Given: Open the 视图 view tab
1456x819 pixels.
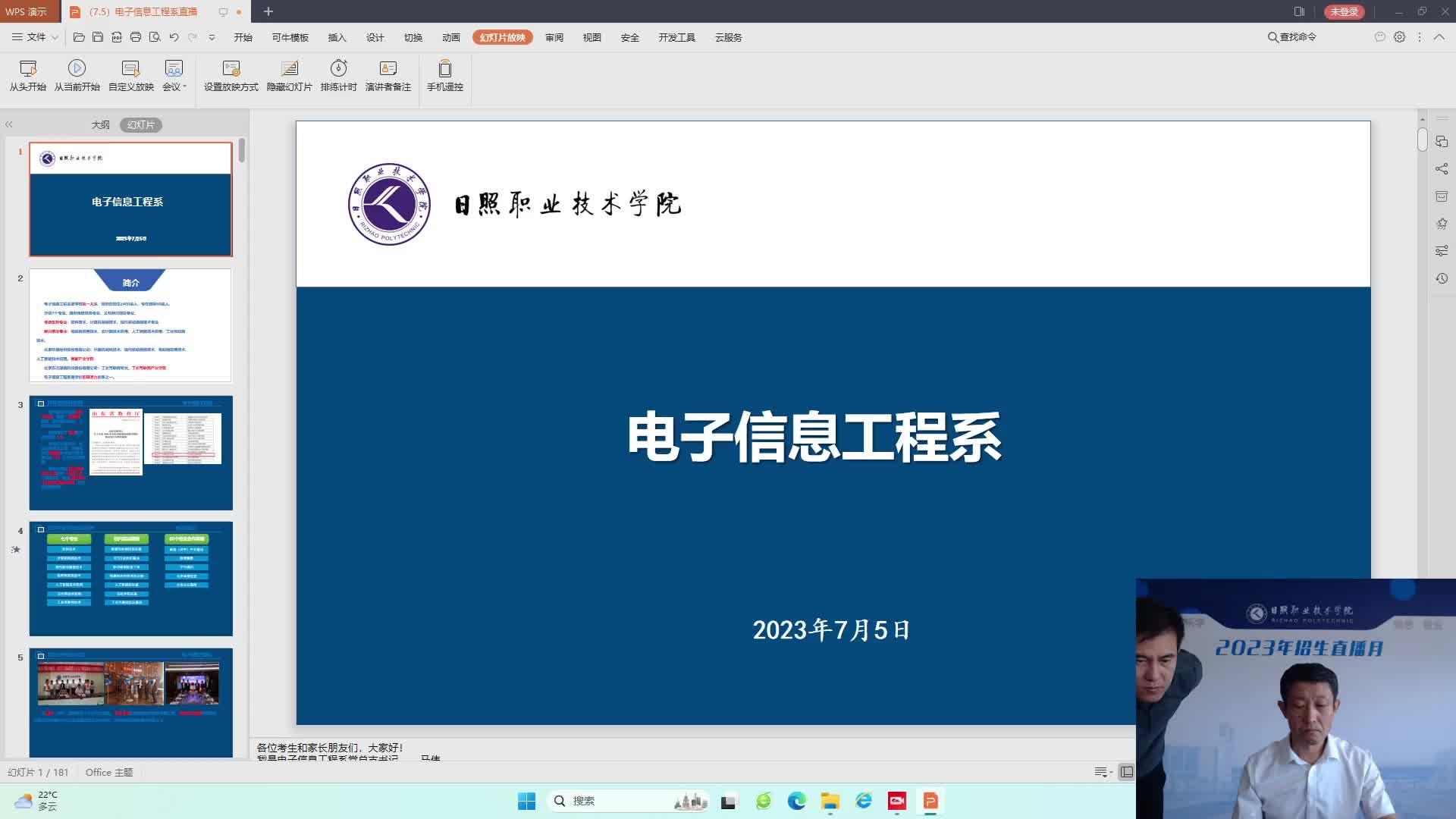Looking at the screenshot, I should [x=592, y=37].
